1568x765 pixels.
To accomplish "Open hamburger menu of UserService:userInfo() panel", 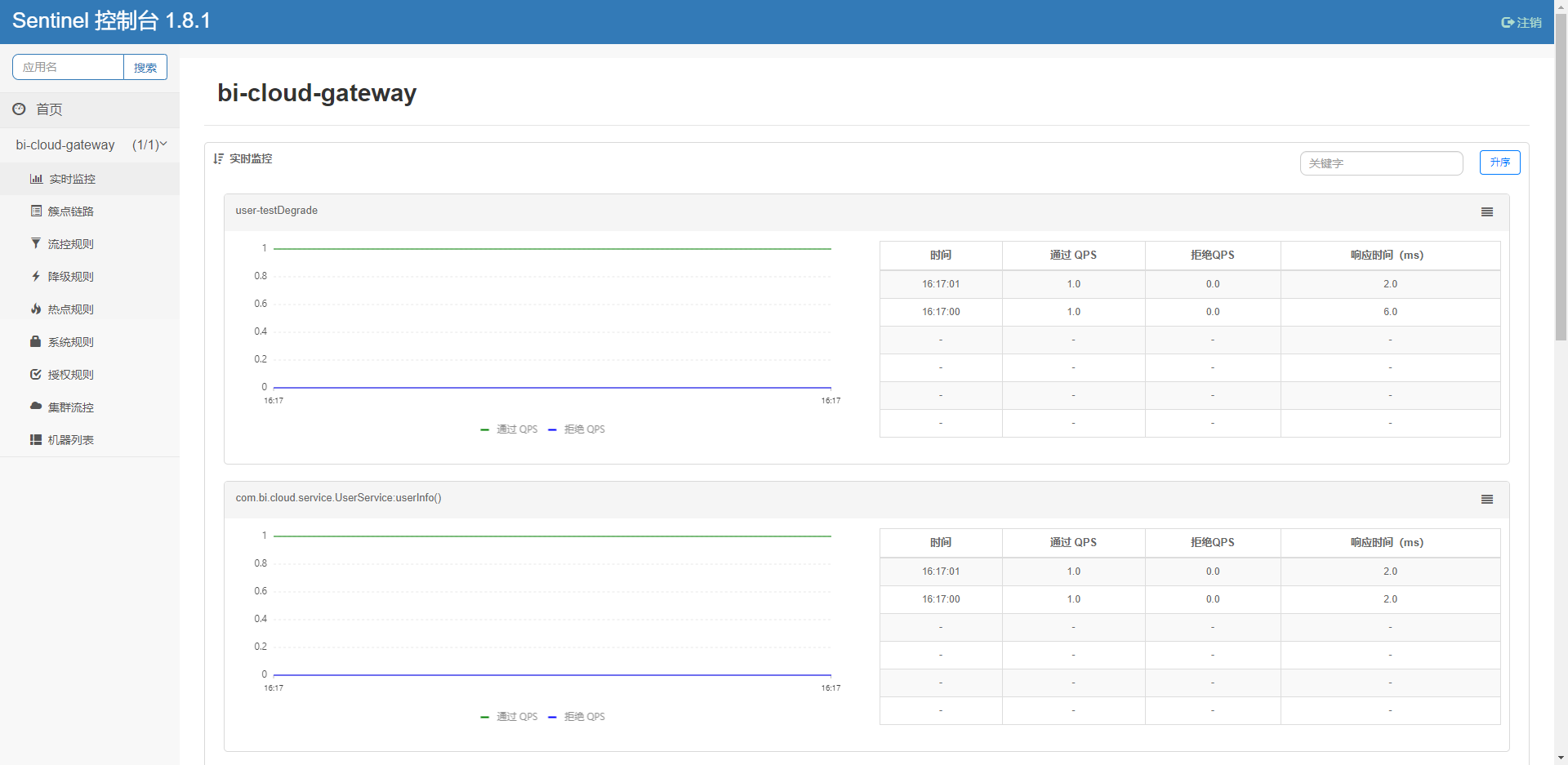I will (1487, 500).
